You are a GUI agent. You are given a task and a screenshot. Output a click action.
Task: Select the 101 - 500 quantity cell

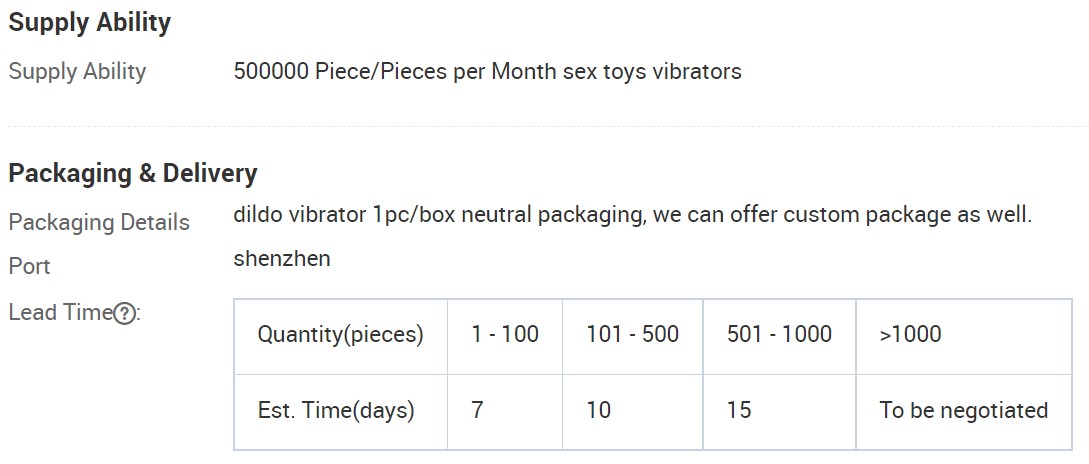[633, 337]
